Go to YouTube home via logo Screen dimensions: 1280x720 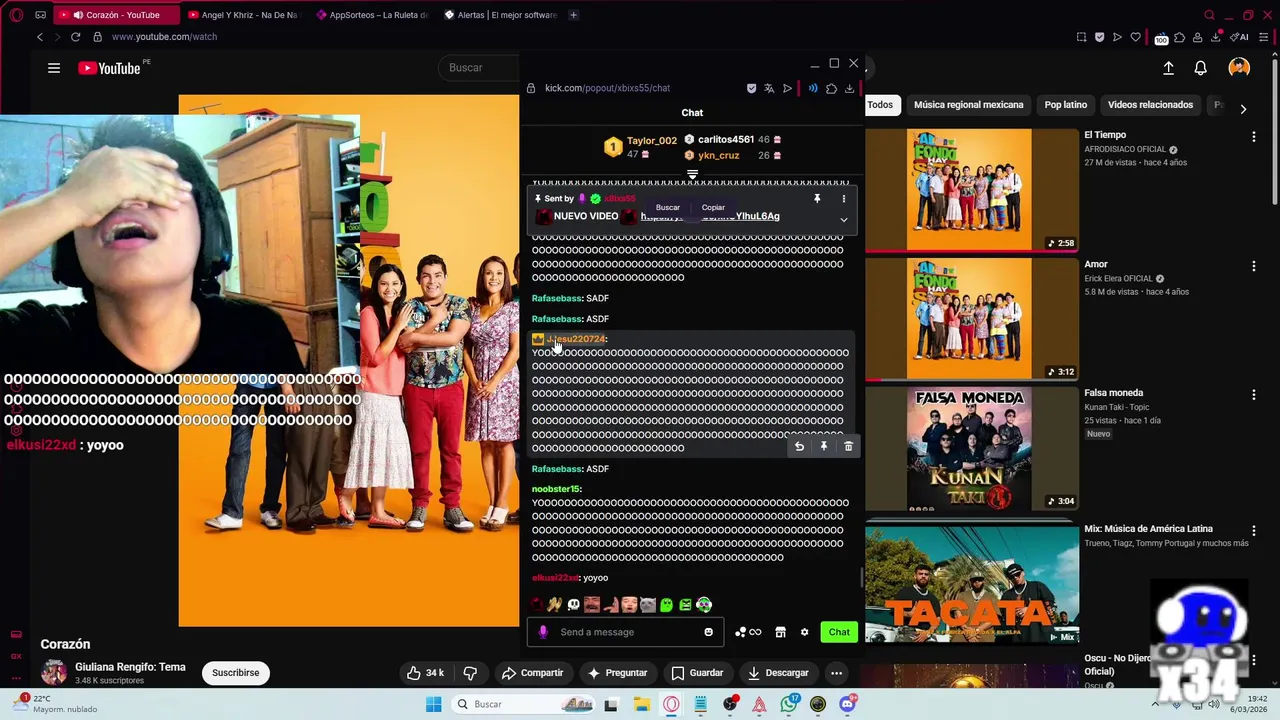110,68
